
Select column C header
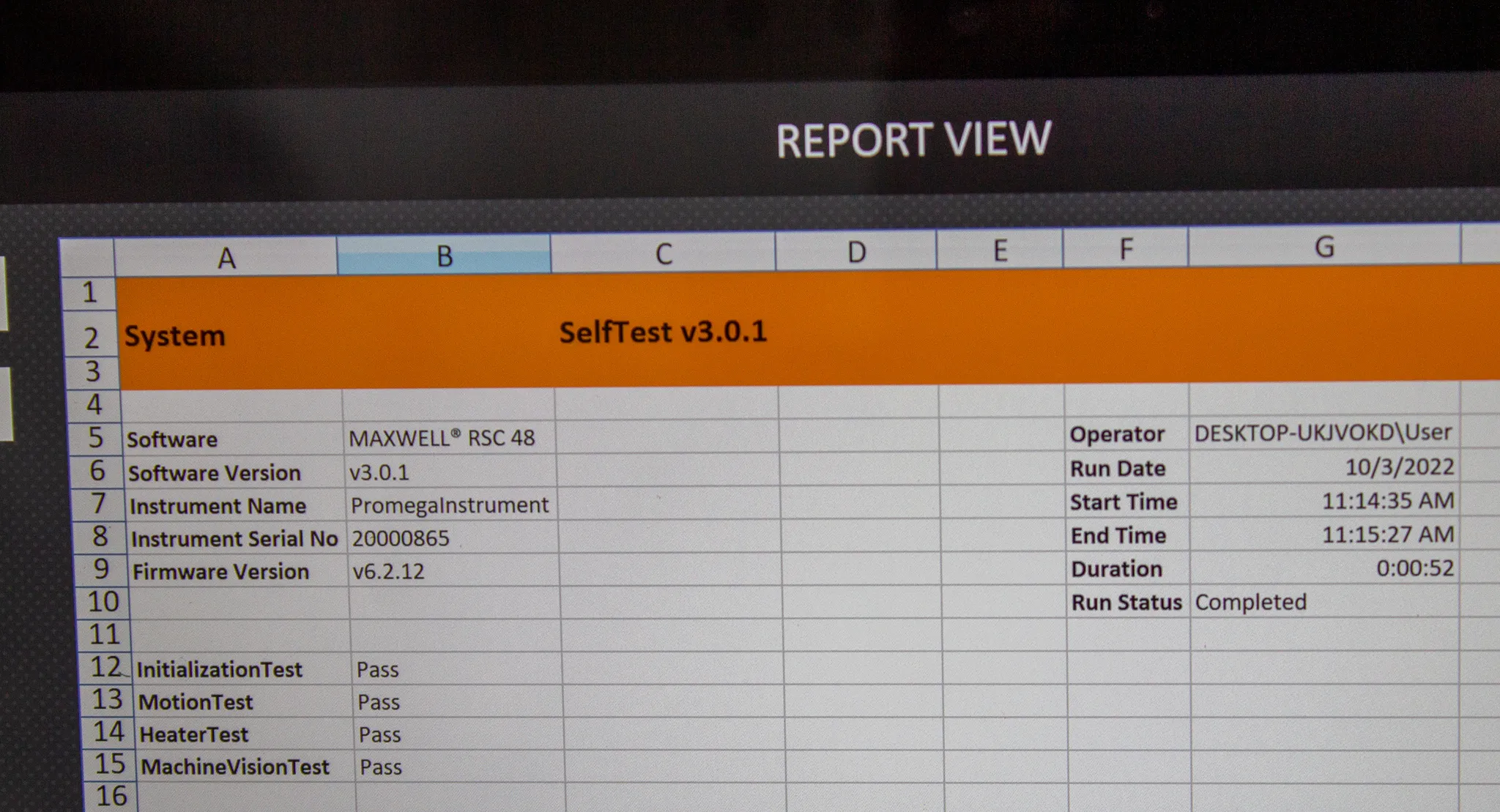(x=663, y=253)
